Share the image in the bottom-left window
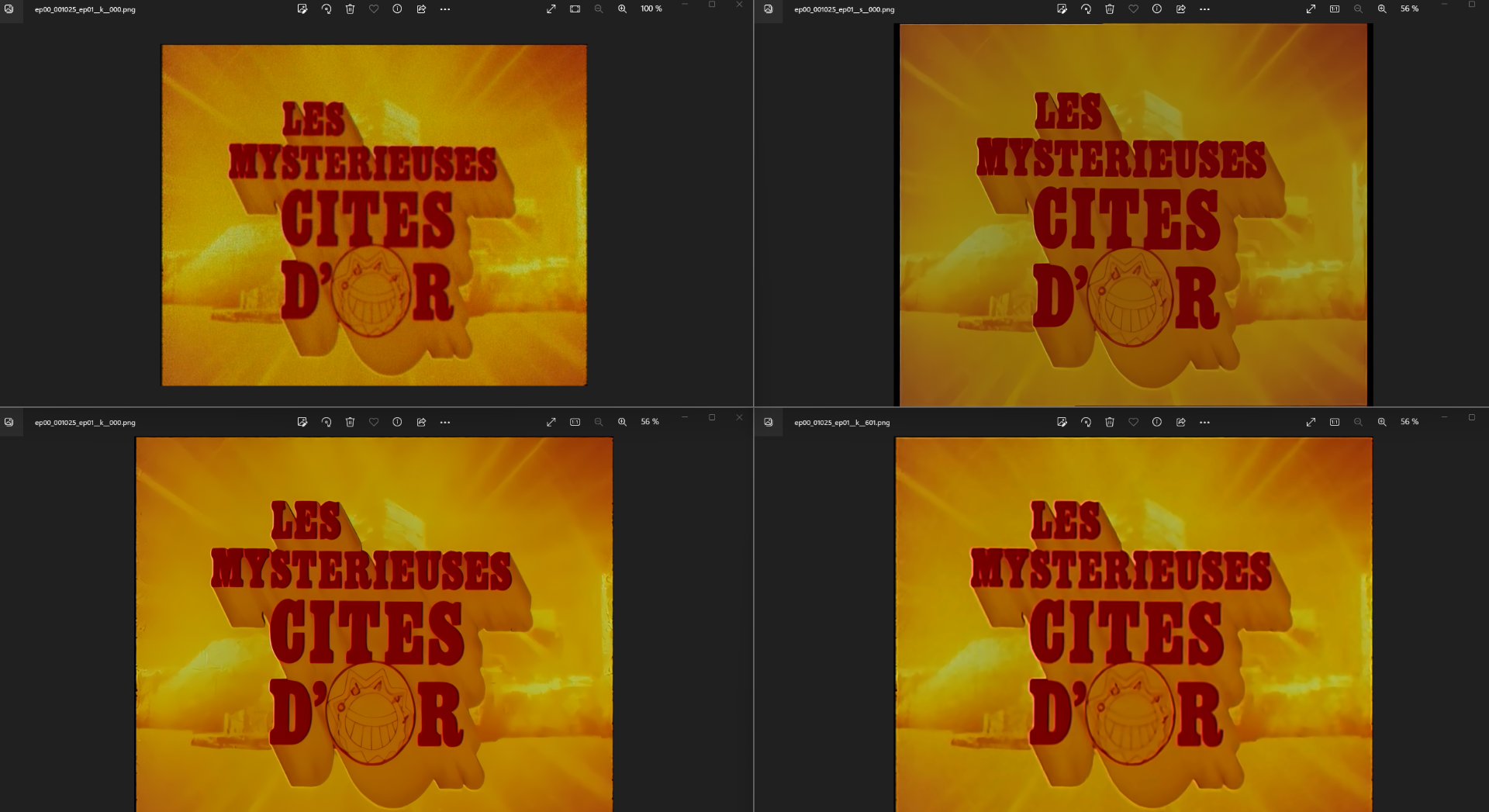Image resolution: width=1489 pixels, height=812 pixels. tap(421, 422)
